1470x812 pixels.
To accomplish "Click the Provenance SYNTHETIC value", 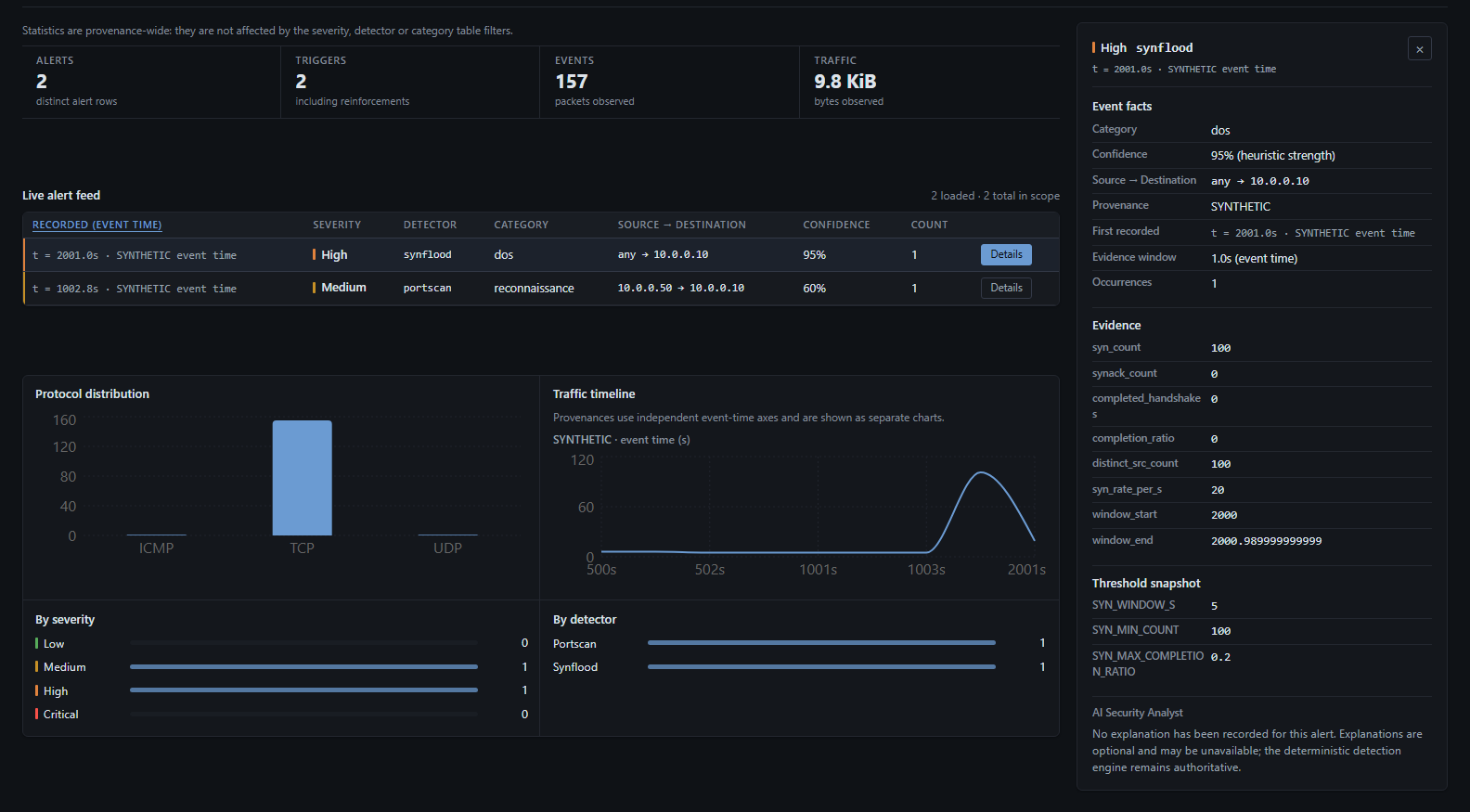I will click(1241, 206).
